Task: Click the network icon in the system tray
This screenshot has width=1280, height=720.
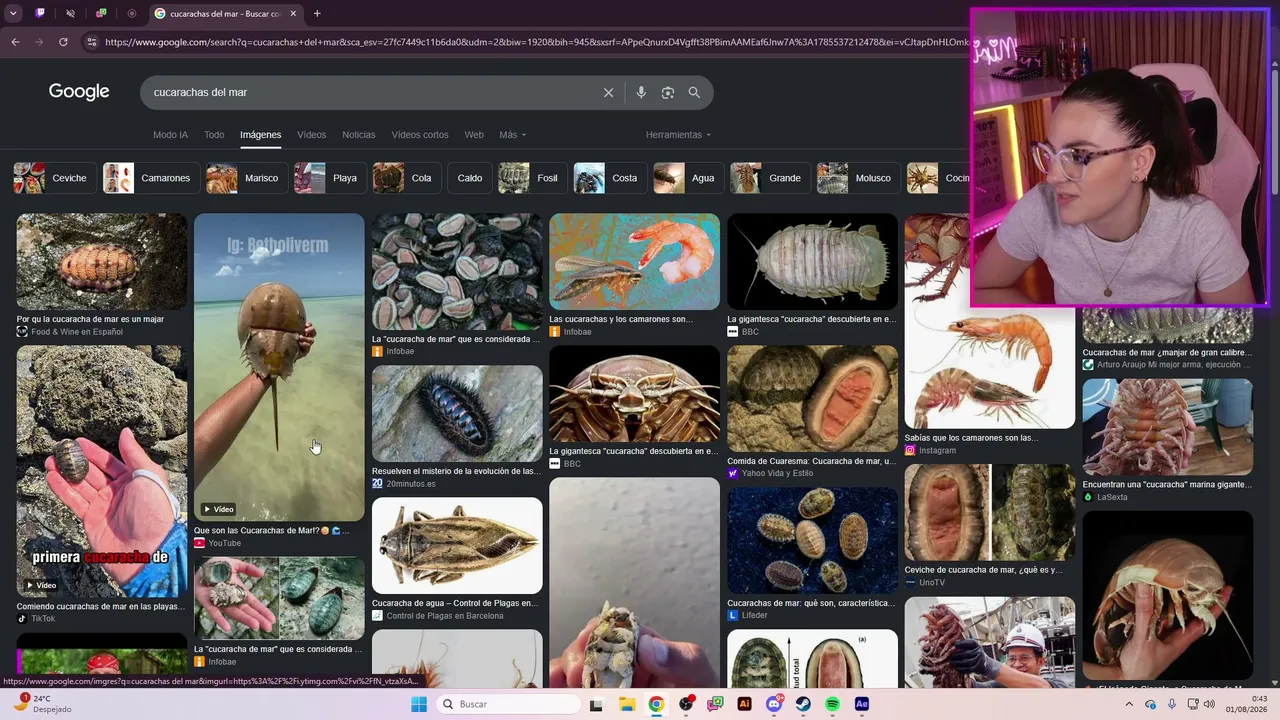Action: click(x=1193, y=704)
